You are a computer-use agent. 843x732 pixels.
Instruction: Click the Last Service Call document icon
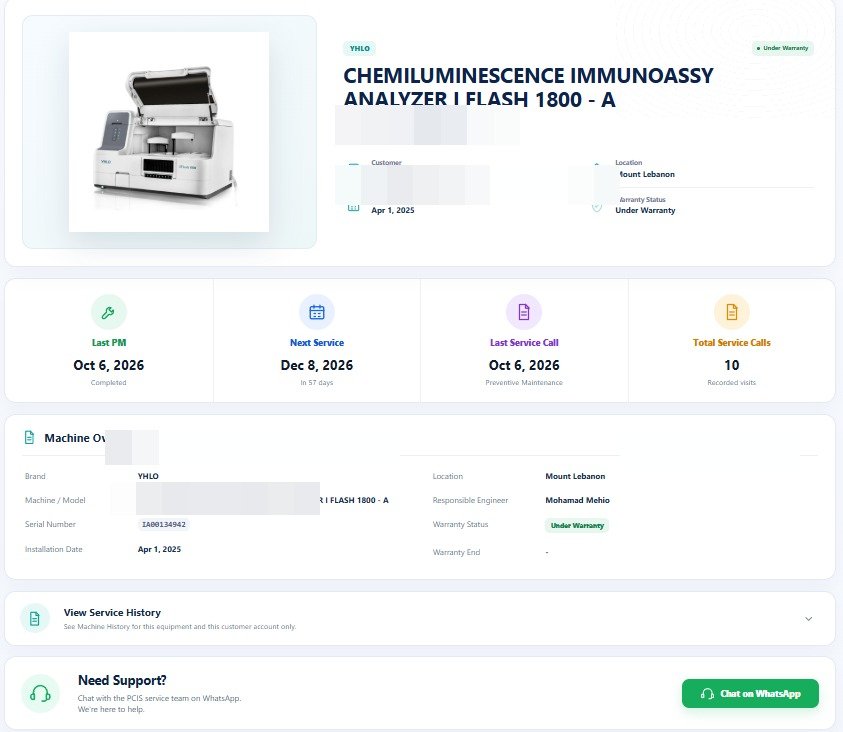coord(524,312)
